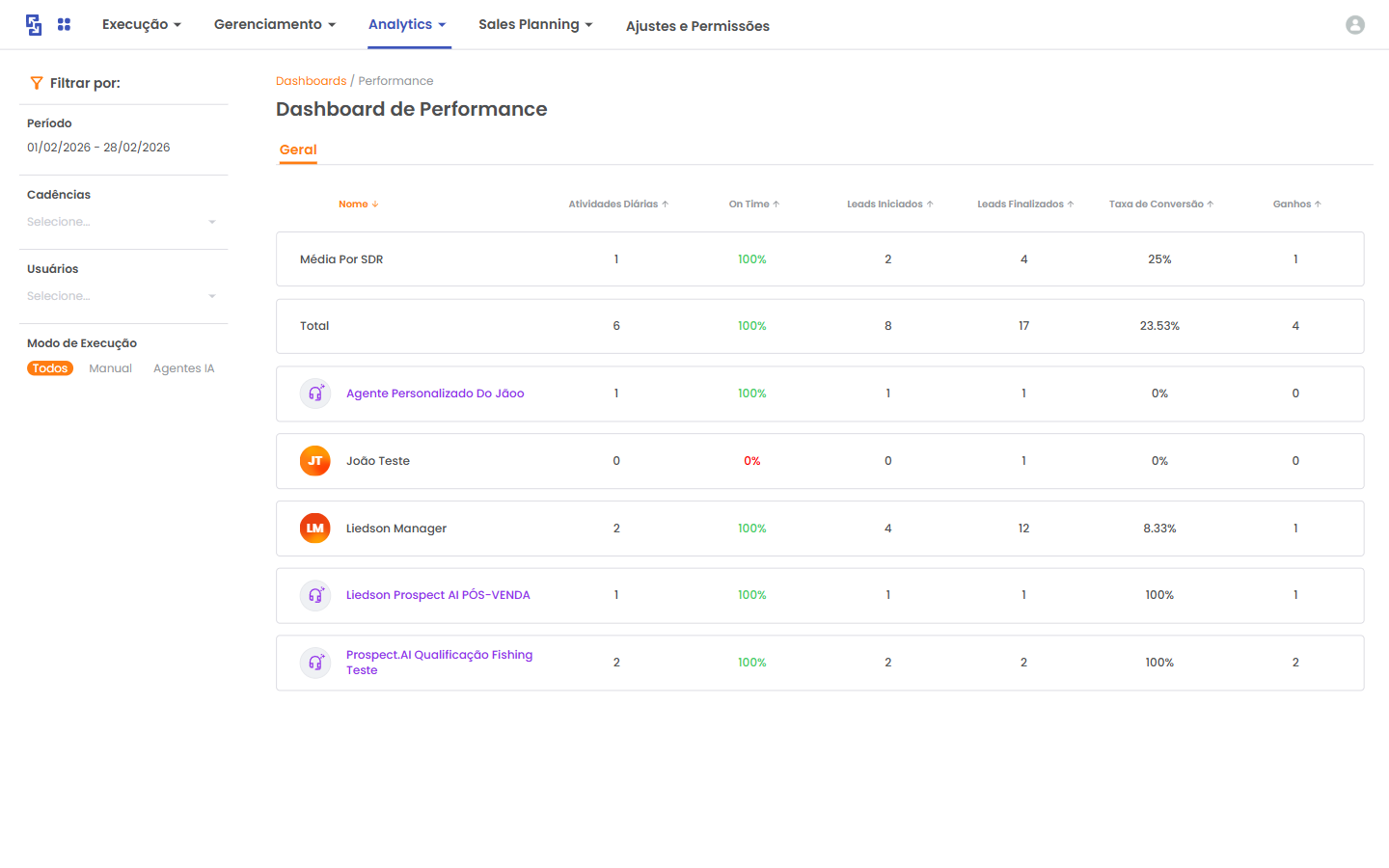
Task: Click the JT avatar for João Teste
Action: [x=315, y=461]
